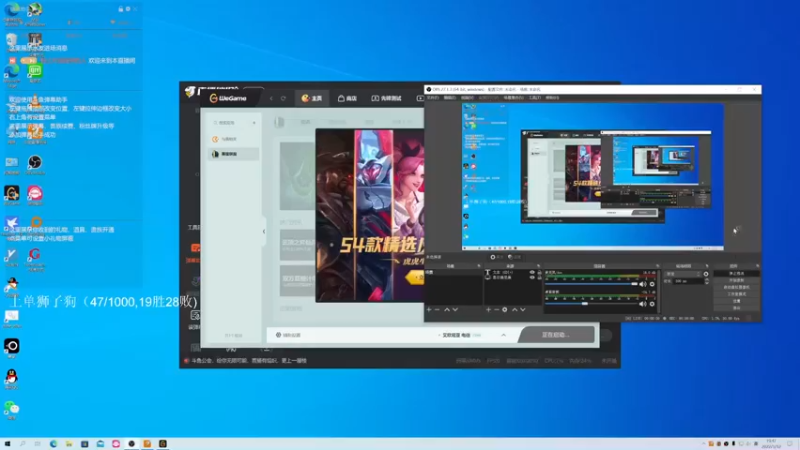This screenshot has height=450, width=800.
Task: Open source properties gear in OBS sources panel
Action: click(505, 310)
